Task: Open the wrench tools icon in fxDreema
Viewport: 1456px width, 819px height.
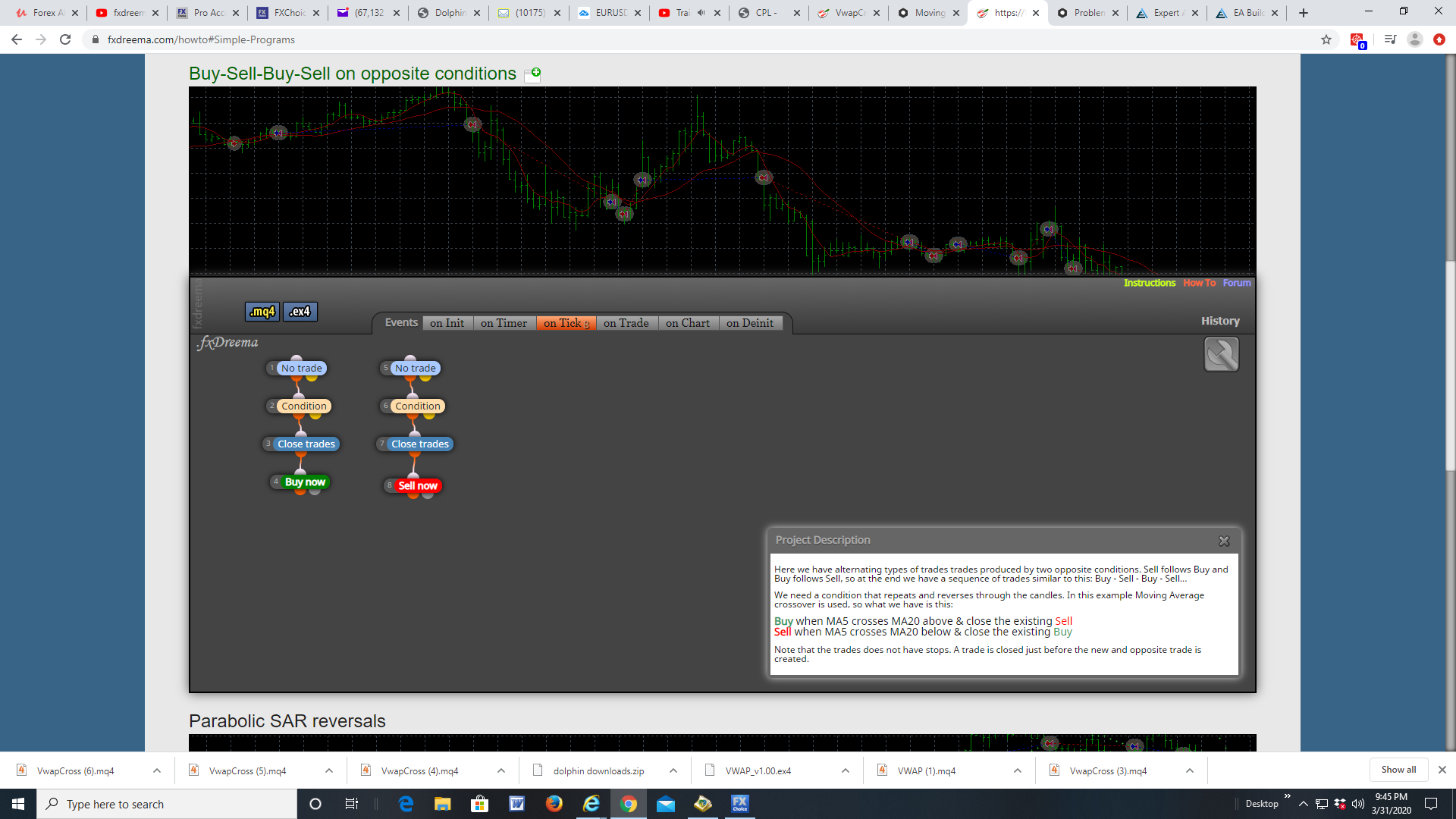Action: (x=1221, y=354)
